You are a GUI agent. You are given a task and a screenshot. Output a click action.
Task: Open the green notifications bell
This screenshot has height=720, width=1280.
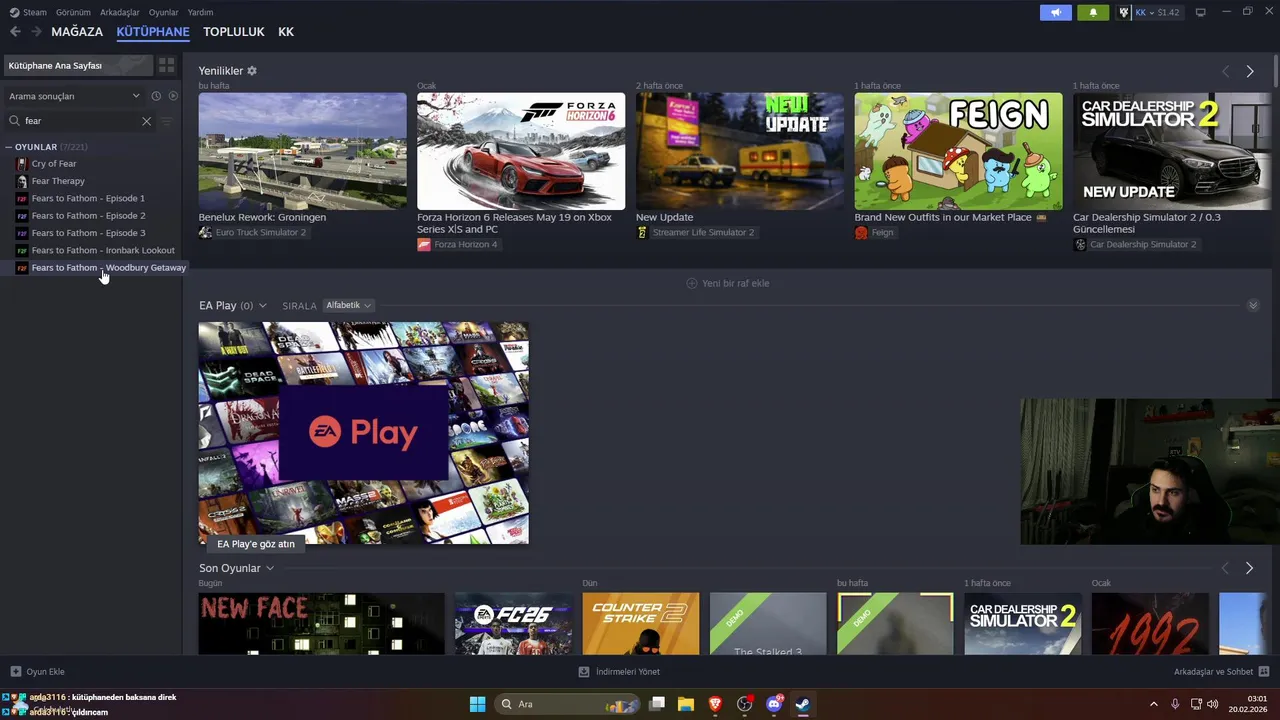point(1093,12)
